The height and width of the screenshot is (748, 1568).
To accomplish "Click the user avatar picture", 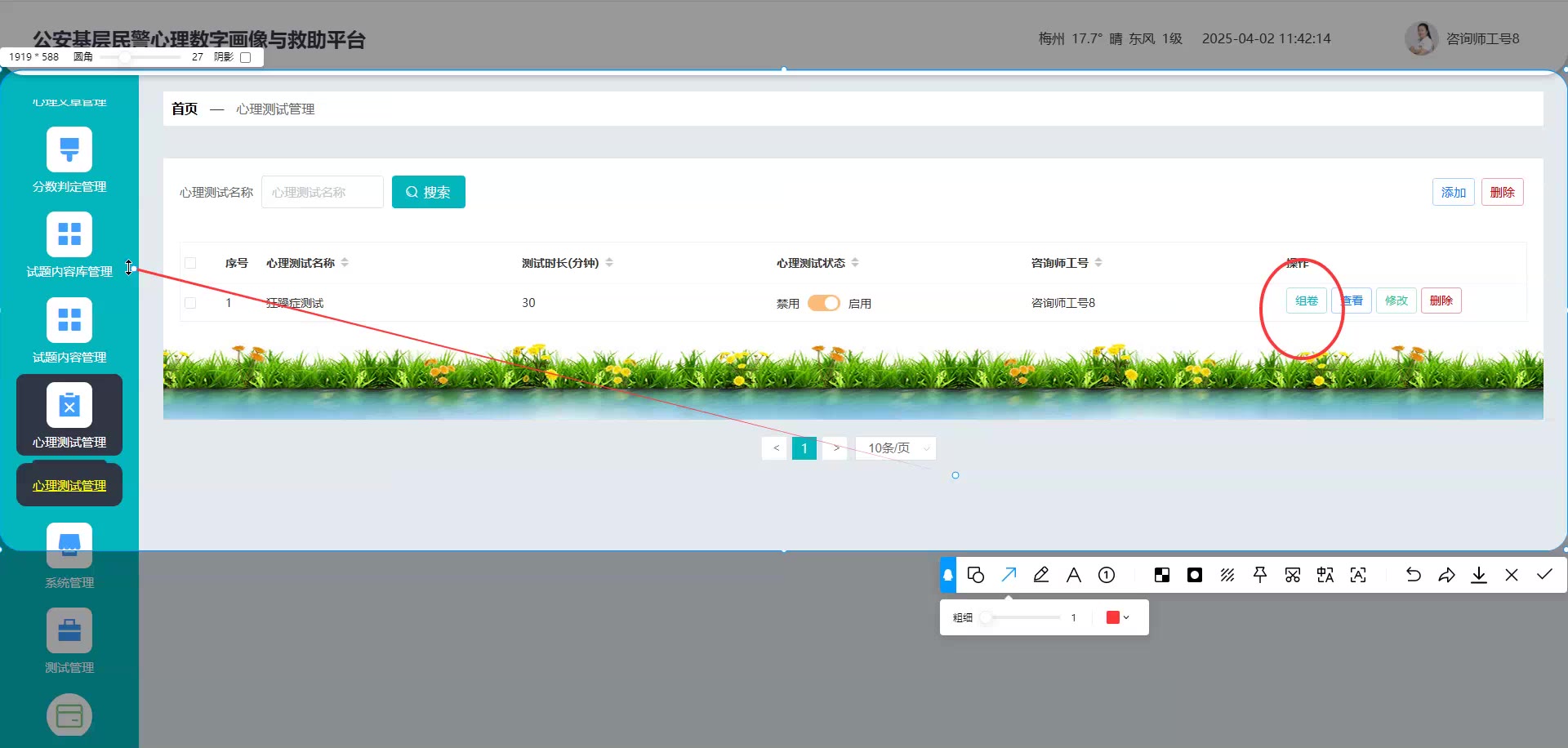I will pos(1422,38).
